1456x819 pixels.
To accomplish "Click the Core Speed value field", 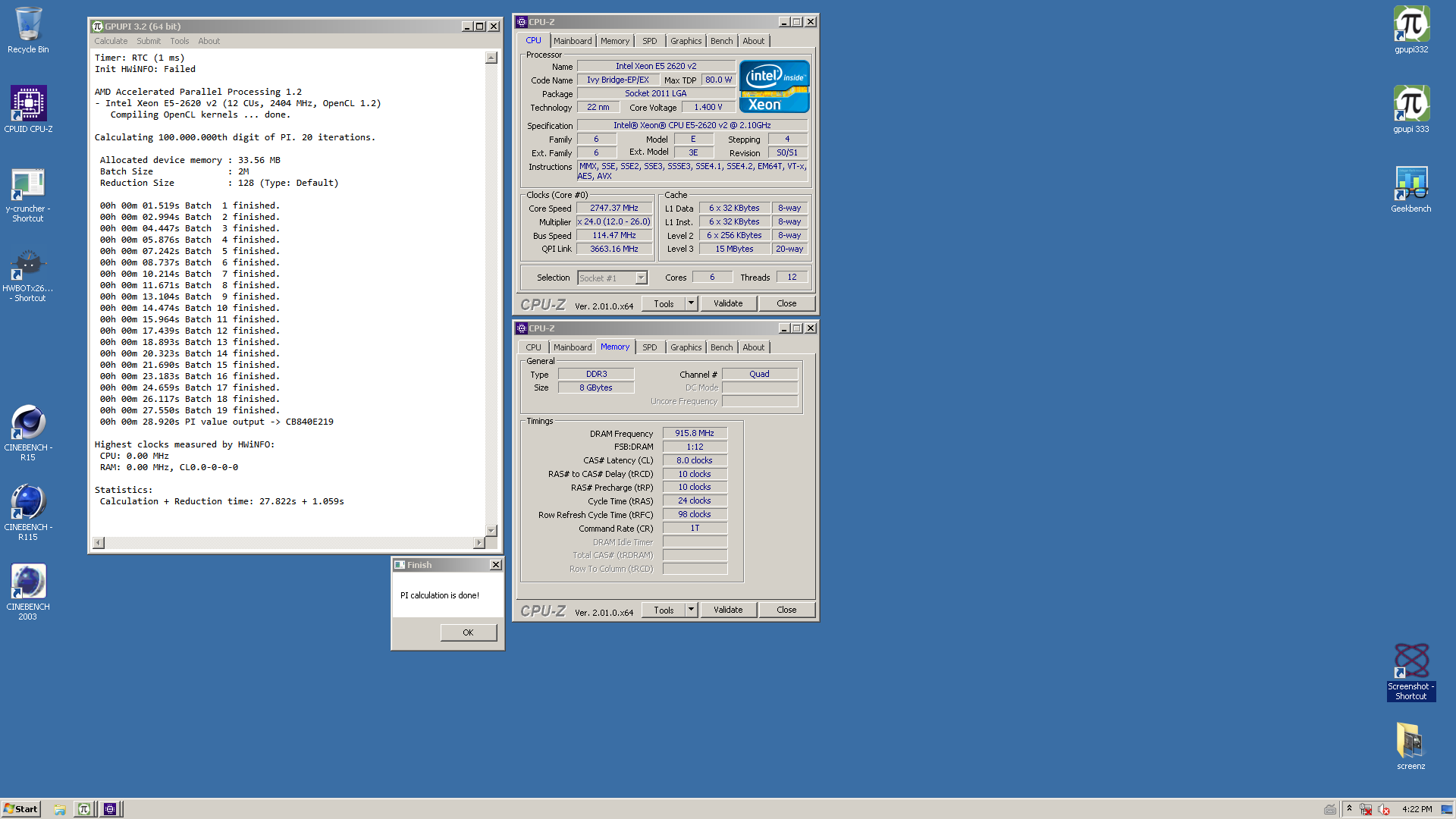I will tap(614, 208).
